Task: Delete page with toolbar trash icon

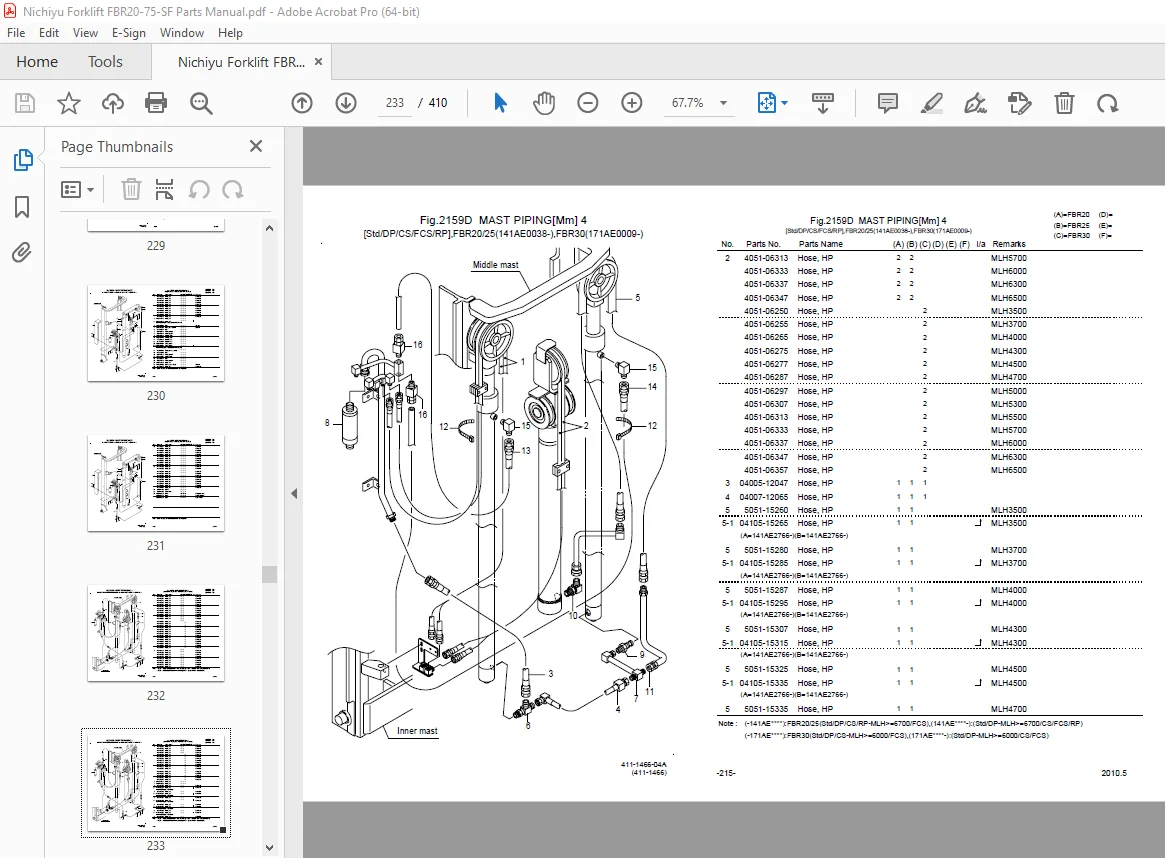Action: pos(1064,103)
